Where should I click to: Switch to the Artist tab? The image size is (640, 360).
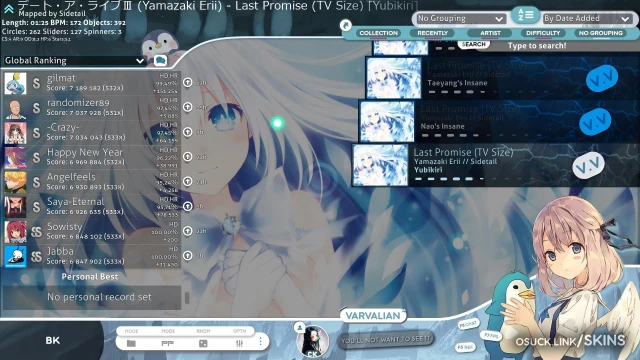[490, 33]
